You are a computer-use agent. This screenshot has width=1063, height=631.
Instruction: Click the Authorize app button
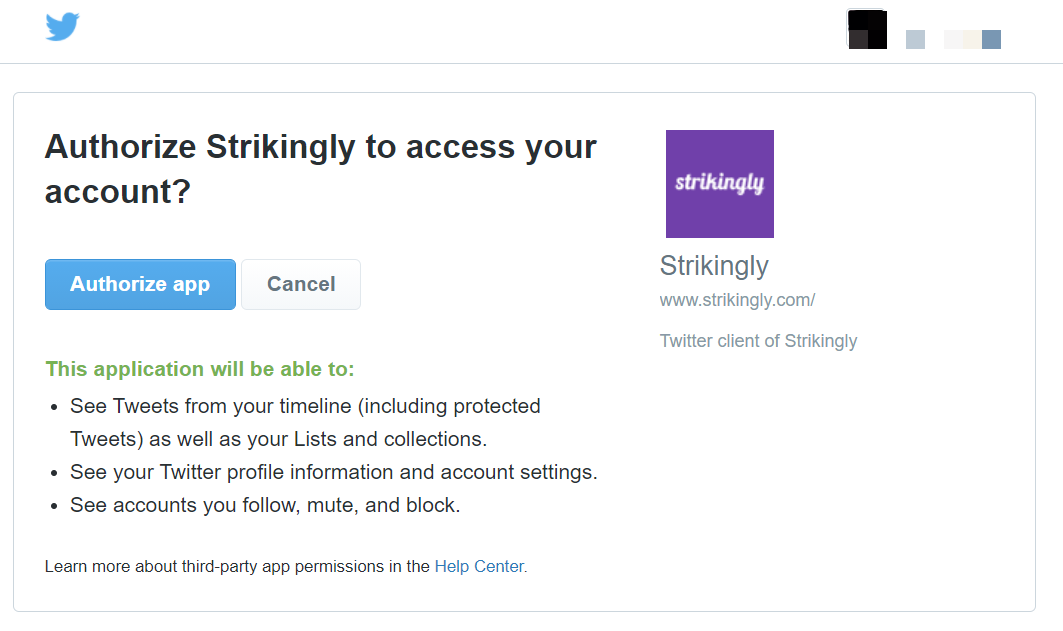pos(140,285)
